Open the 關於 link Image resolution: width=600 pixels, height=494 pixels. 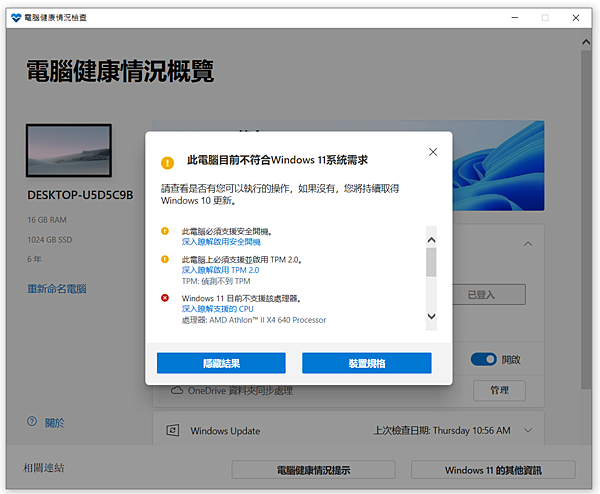(54, 423)
